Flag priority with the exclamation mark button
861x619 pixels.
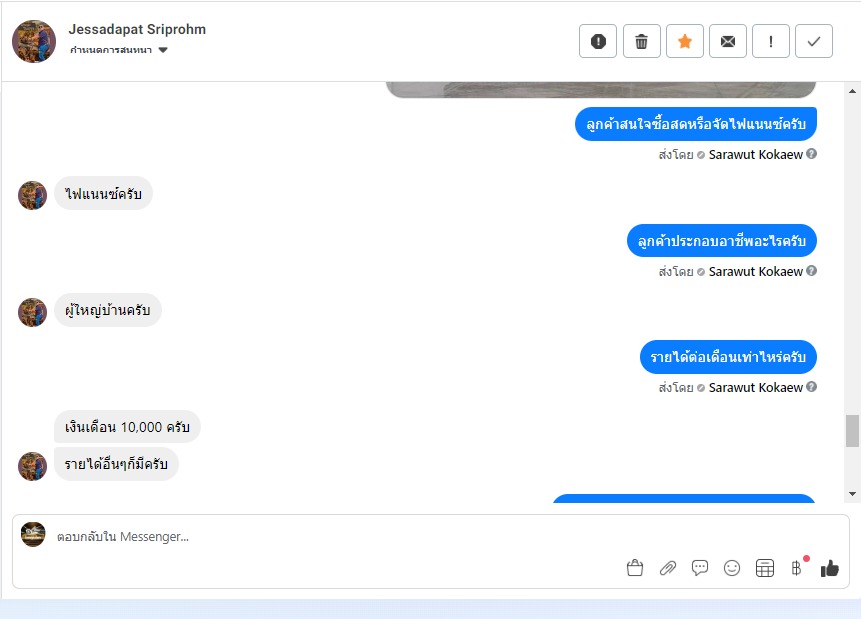[x=771, y=41]
